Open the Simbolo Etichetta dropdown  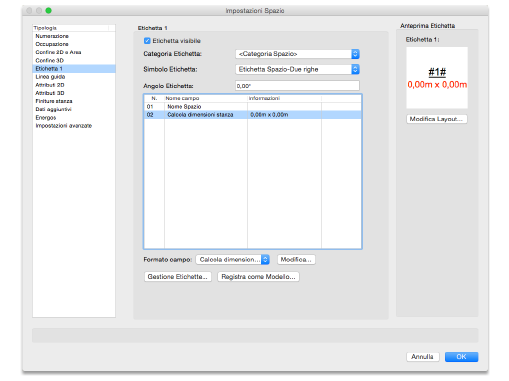tap(297, 69)
